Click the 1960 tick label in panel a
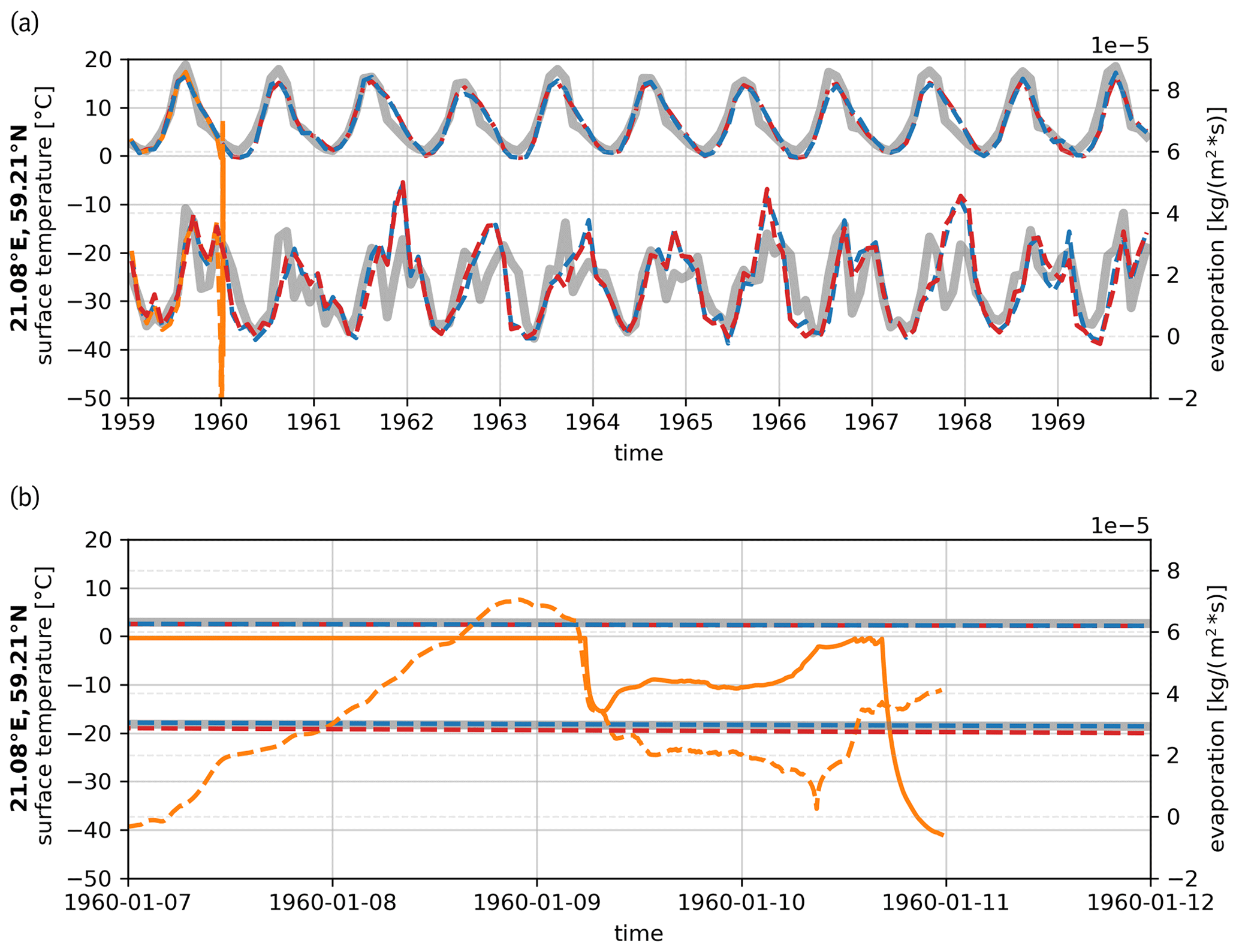 coord(221,422)
